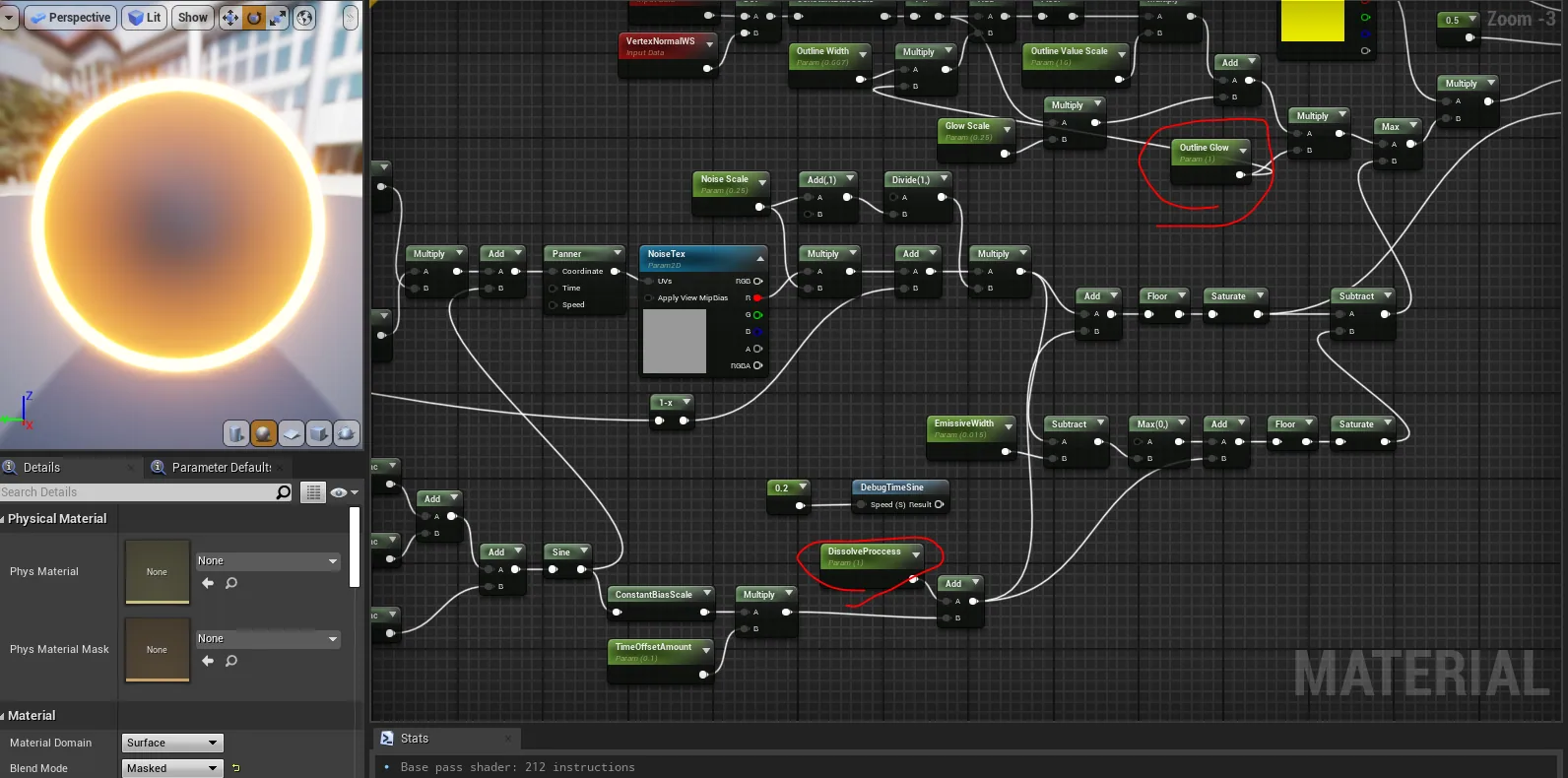This screenshot has width=1568, height=778.
Task: Click the NoiseTex red R output pin
Action: [x=757, y=297]
